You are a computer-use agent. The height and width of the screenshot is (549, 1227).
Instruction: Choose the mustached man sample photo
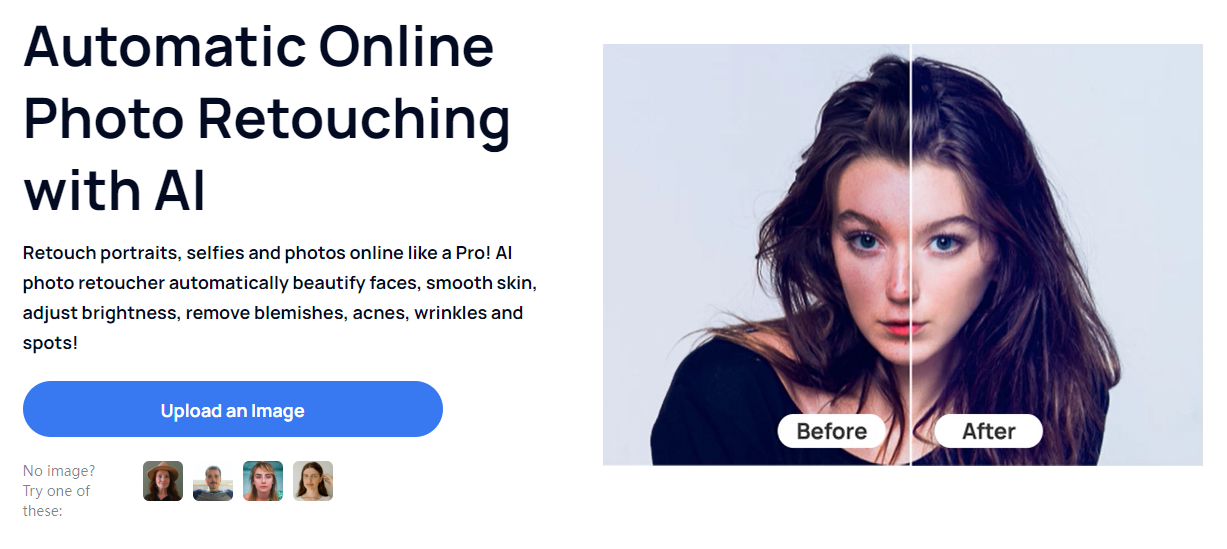(x=213, y=481)
